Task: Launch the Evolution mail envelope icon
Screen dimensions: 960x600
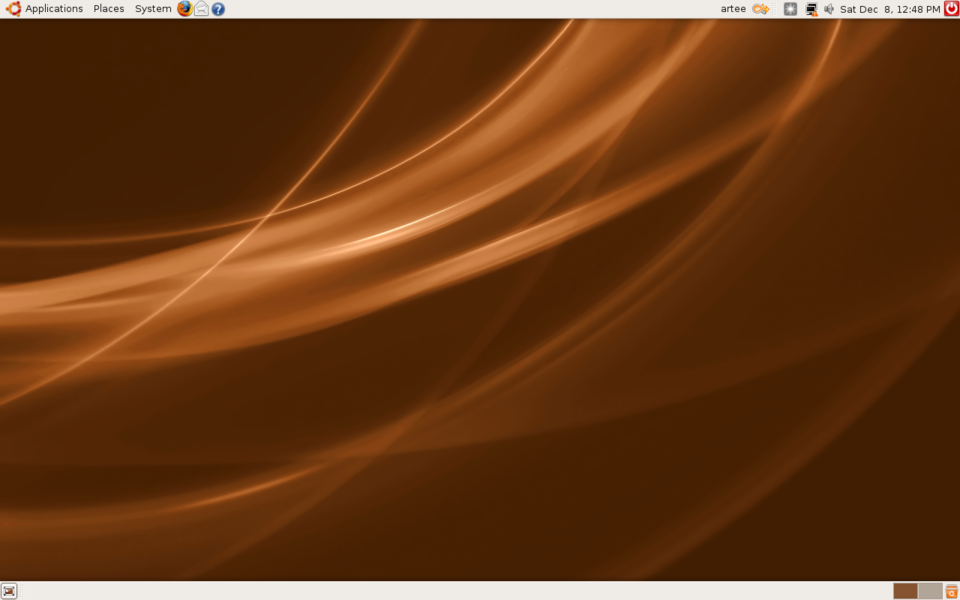Action: coord(201,9)
